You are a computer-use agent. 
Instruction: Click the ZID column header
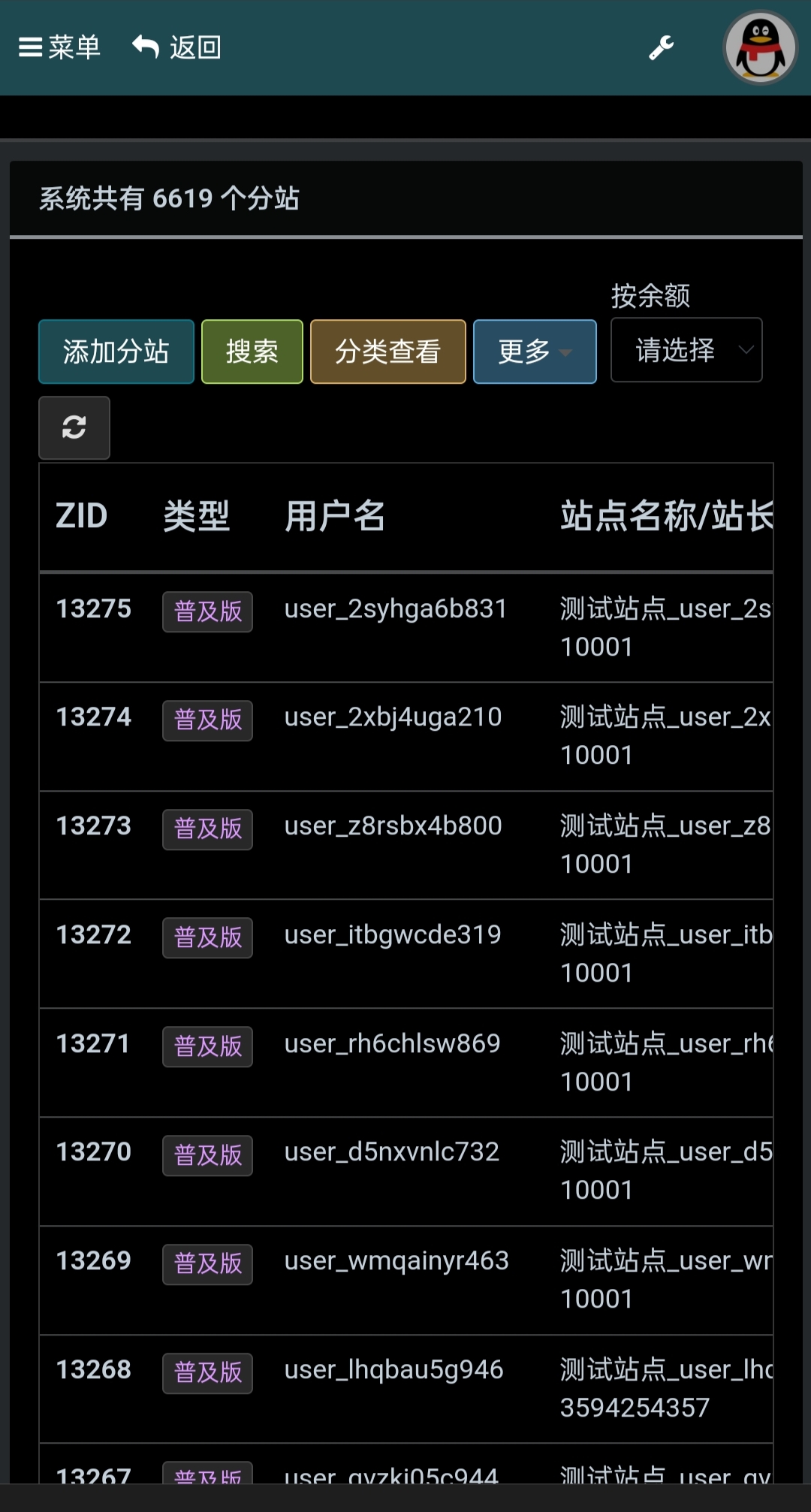pos(82,517)
